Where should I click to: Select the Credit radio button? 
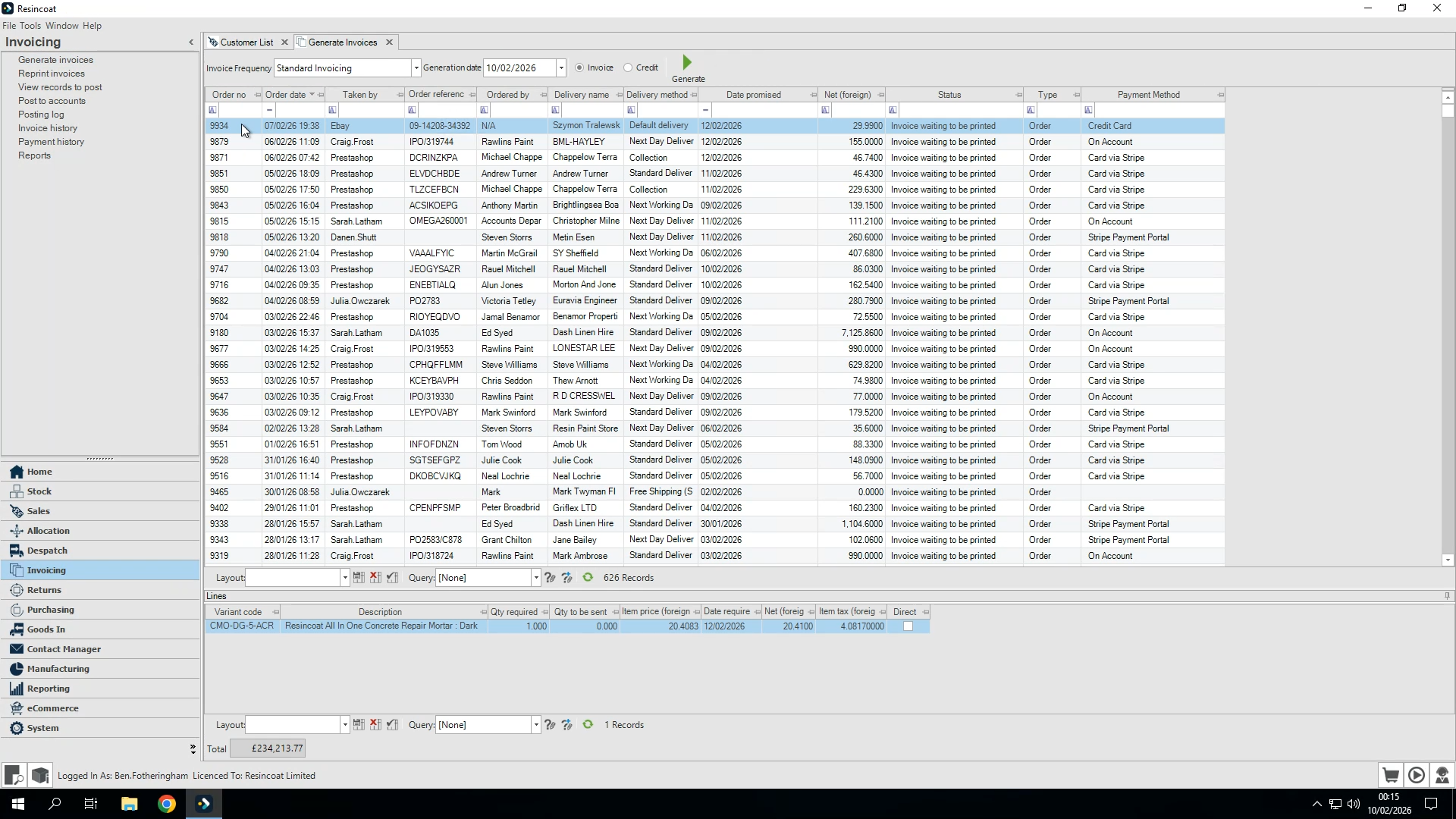(x=628, y=67)
